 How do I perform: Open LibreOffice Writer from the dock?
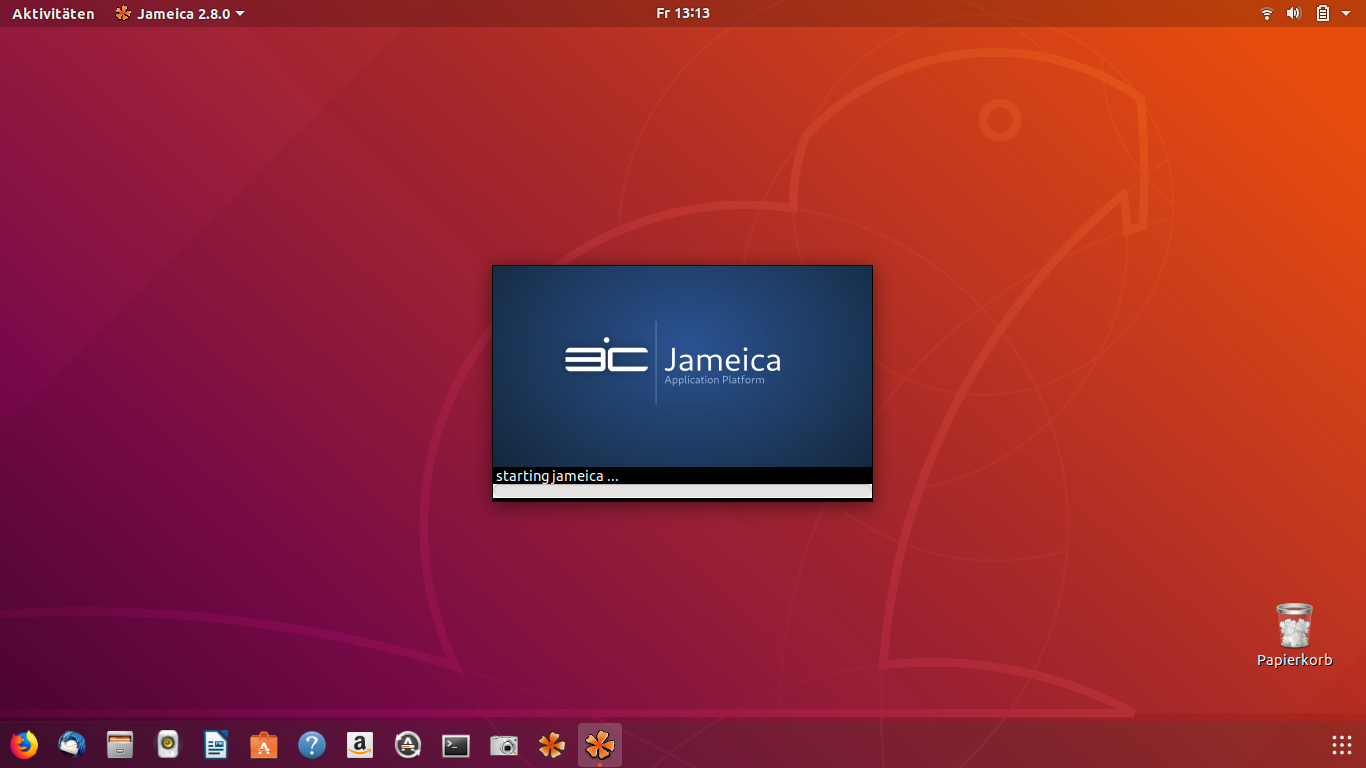point(216,745)
